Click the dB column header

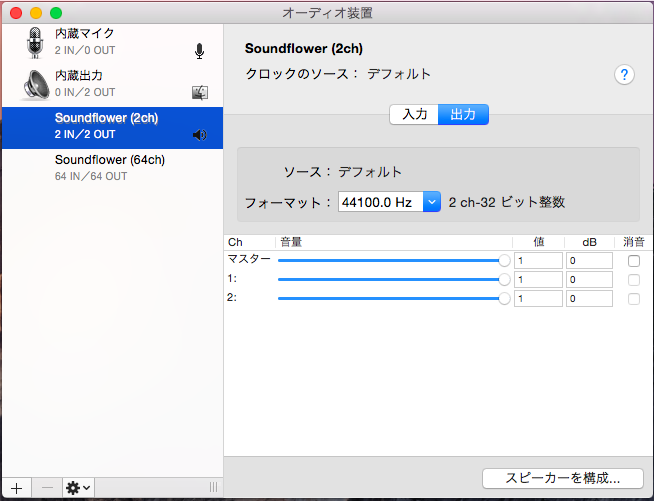pos(589,242)
